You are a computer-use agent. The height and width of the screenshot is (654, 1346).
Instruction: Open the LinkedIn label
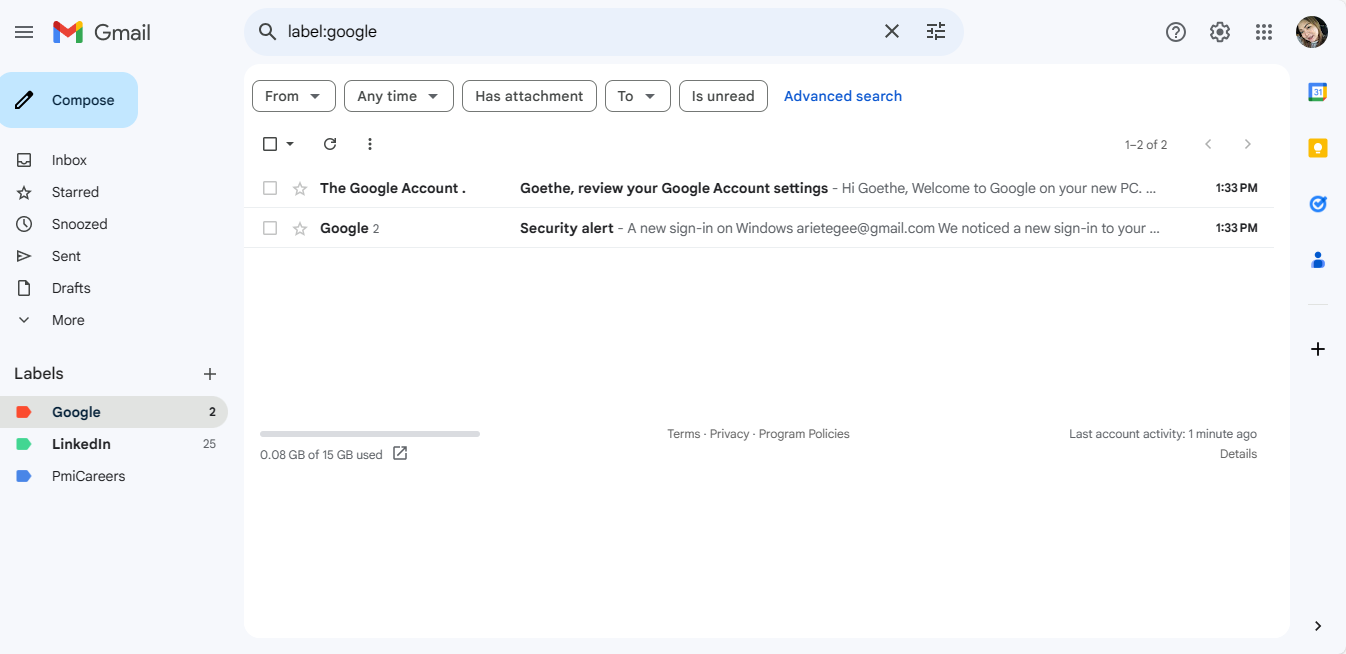click(81, 444)
